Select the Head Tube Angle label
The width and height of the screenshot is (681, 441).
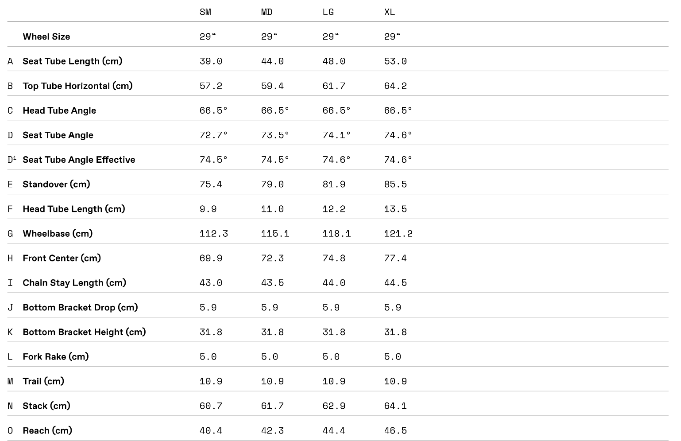click(60, 111)
